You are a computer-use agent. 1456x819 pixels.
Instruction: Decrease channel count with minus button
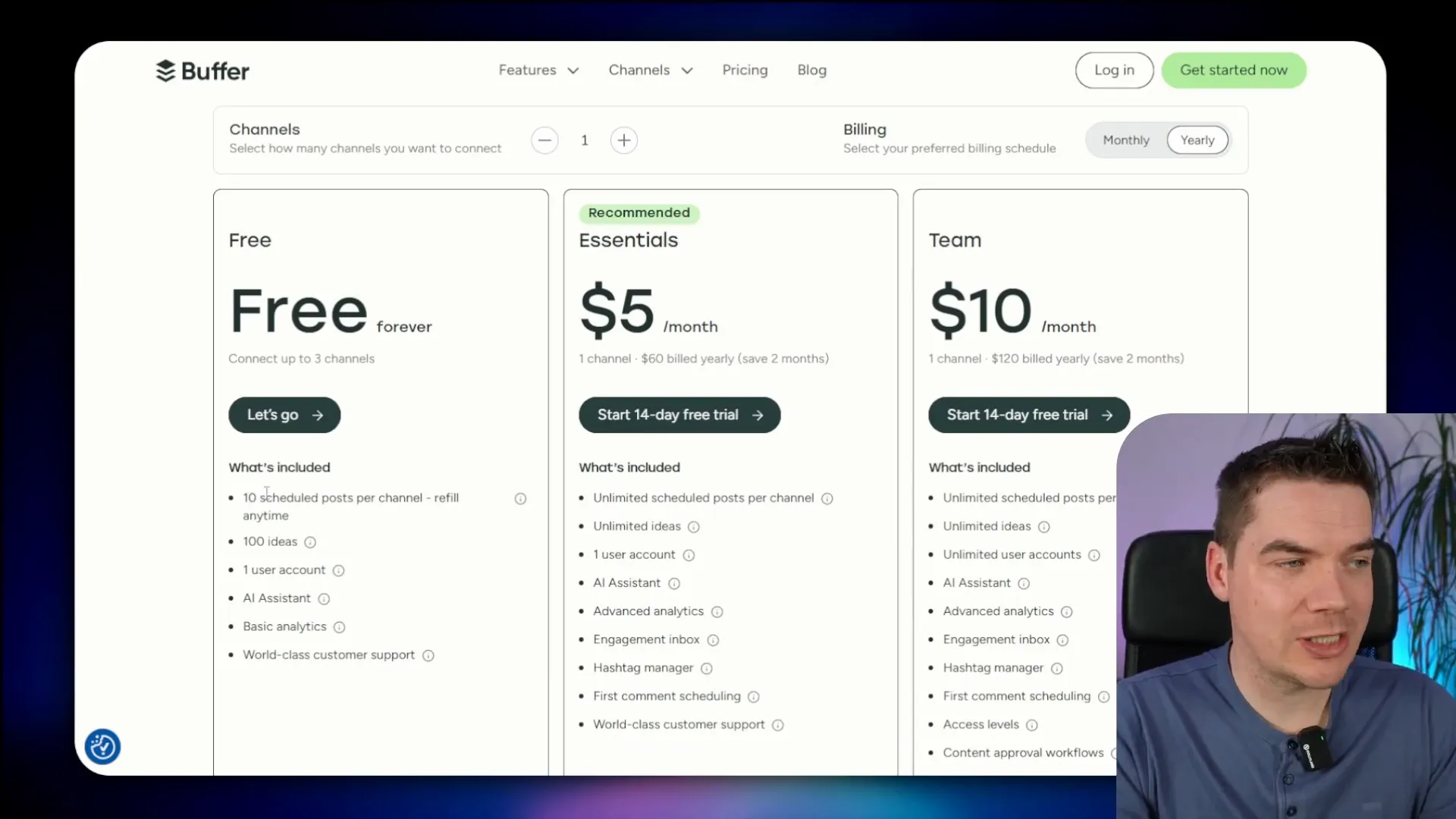[x=544, y=140]
